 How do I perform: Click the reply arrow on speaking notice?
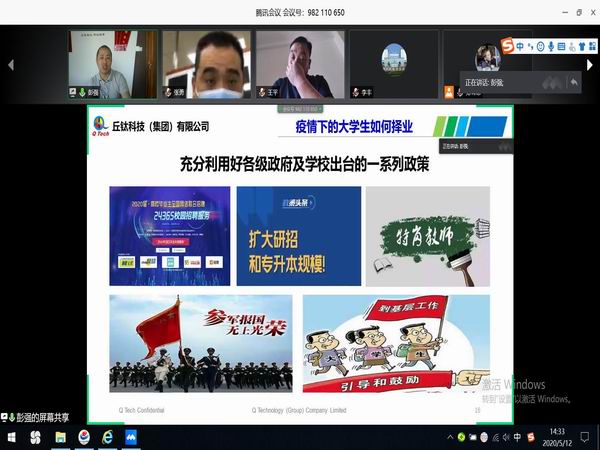coord(573,82)
